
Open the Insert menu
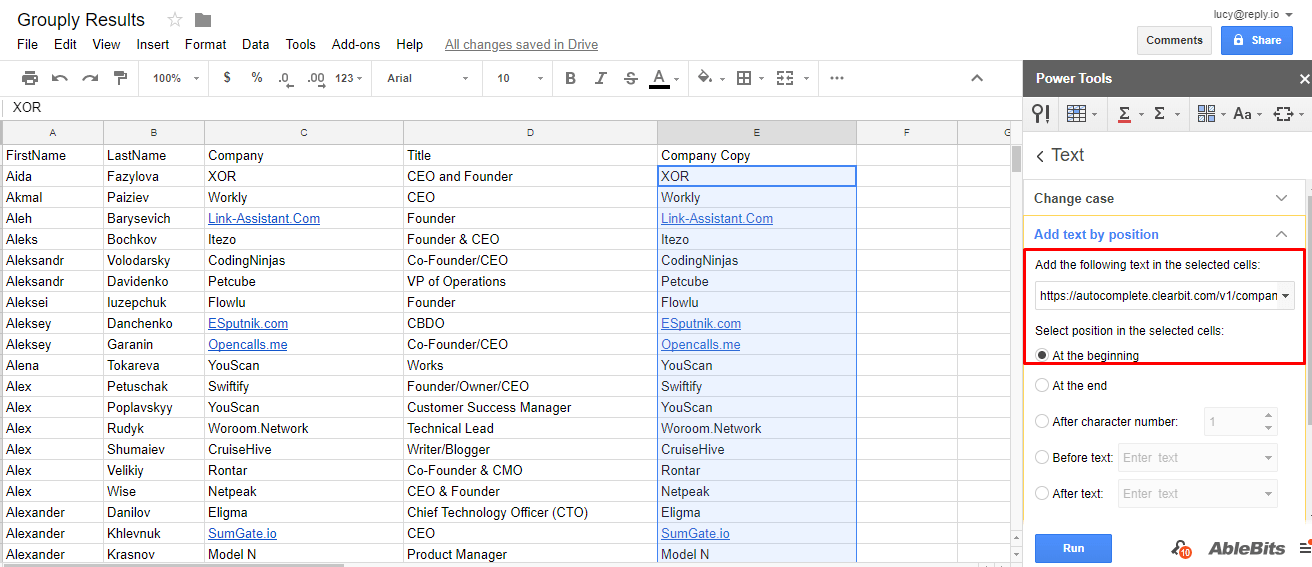pyautogui.click(x=153, y=44)
